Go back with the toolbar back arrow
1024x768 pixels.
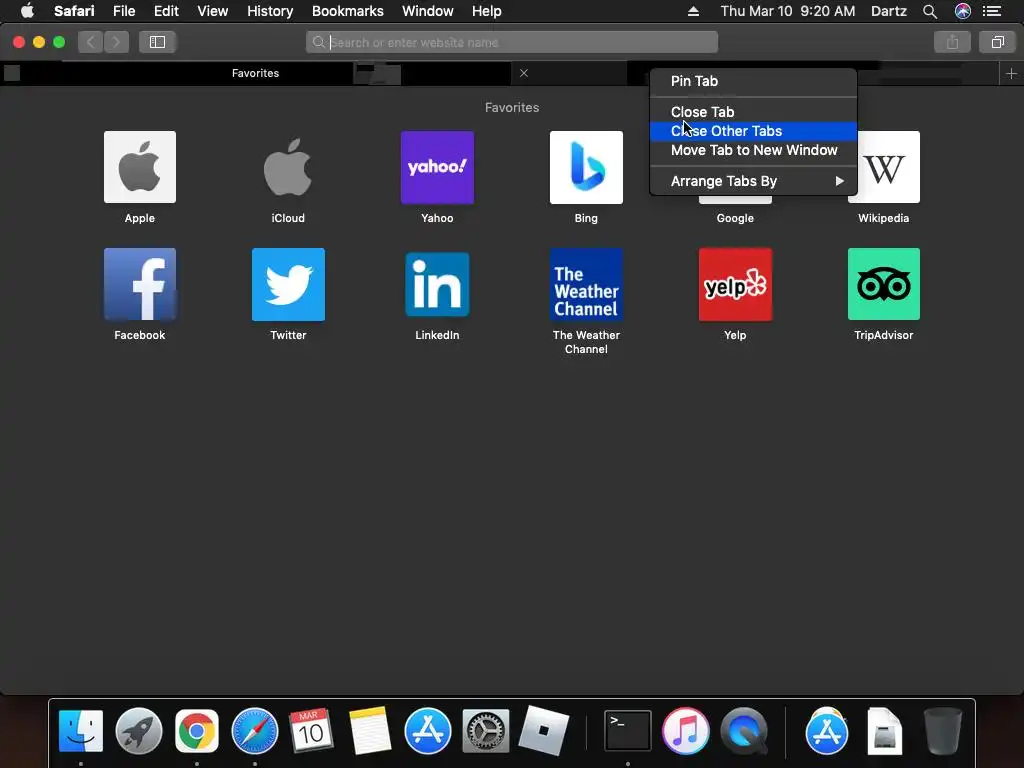pyautogui.click(x=91, y=42)
